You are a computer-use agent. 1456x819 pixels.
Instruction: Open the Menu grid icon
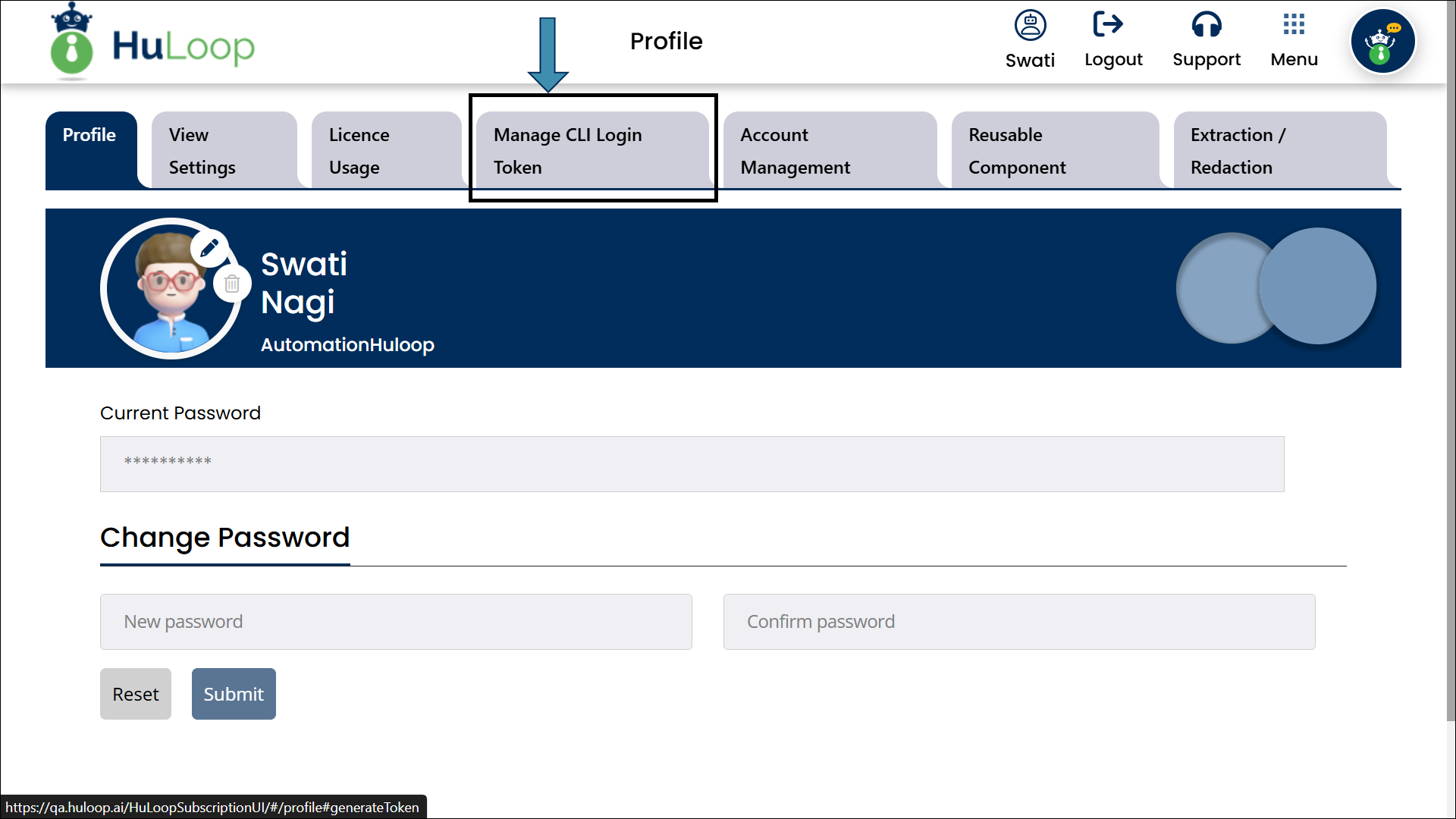click(1294, 24)
